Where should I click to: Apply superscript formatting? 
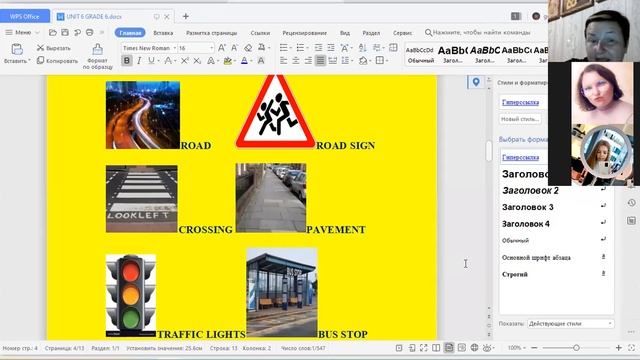pos(184,61)
